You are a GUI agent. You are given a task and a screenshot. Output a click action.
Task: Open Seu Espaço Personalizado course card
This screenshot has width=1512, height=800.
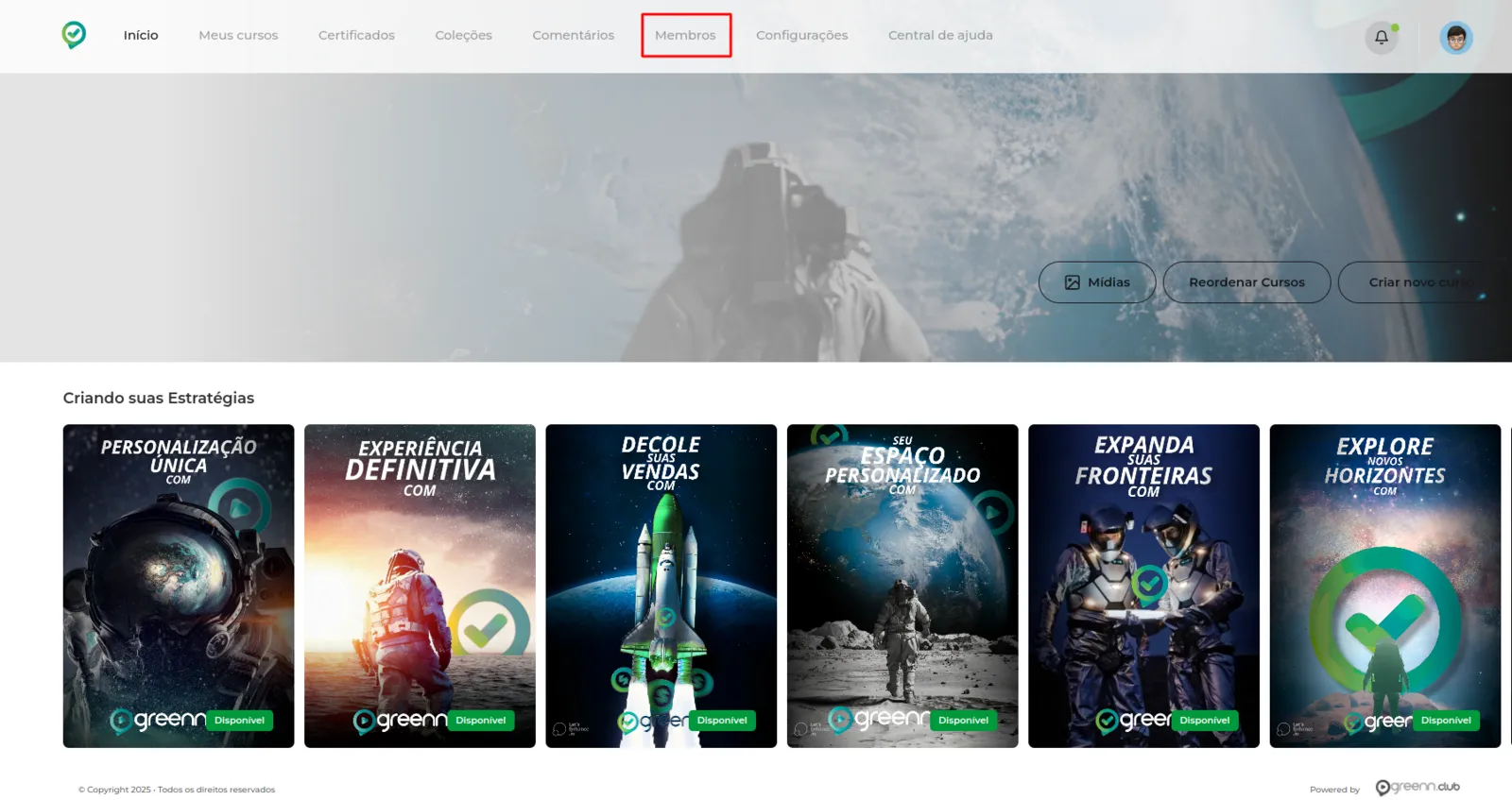coord(902,586)
